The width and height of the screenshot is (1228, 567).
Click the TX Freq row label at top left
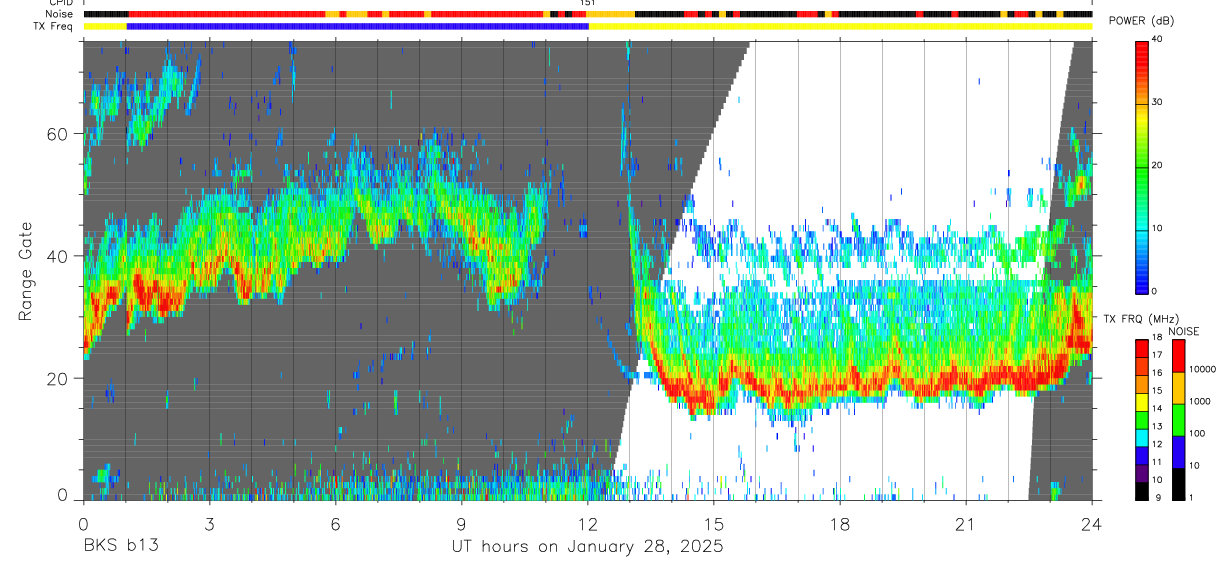click(53, 26)
